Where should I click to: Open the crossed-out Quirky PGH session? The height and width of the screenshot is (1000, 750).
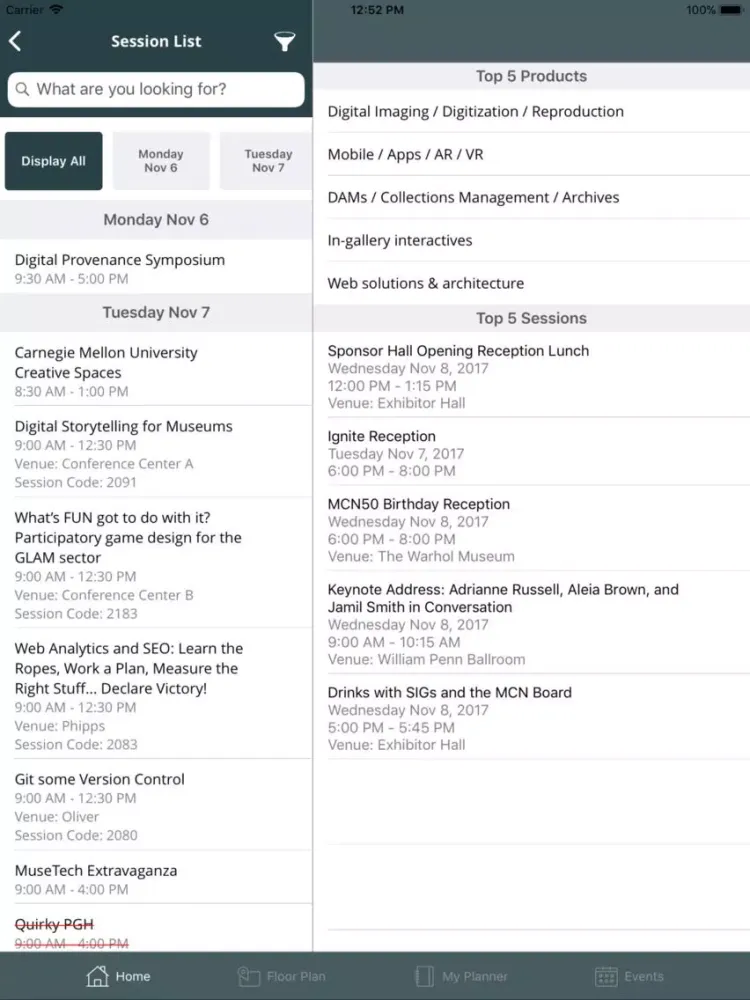point(156,929)
